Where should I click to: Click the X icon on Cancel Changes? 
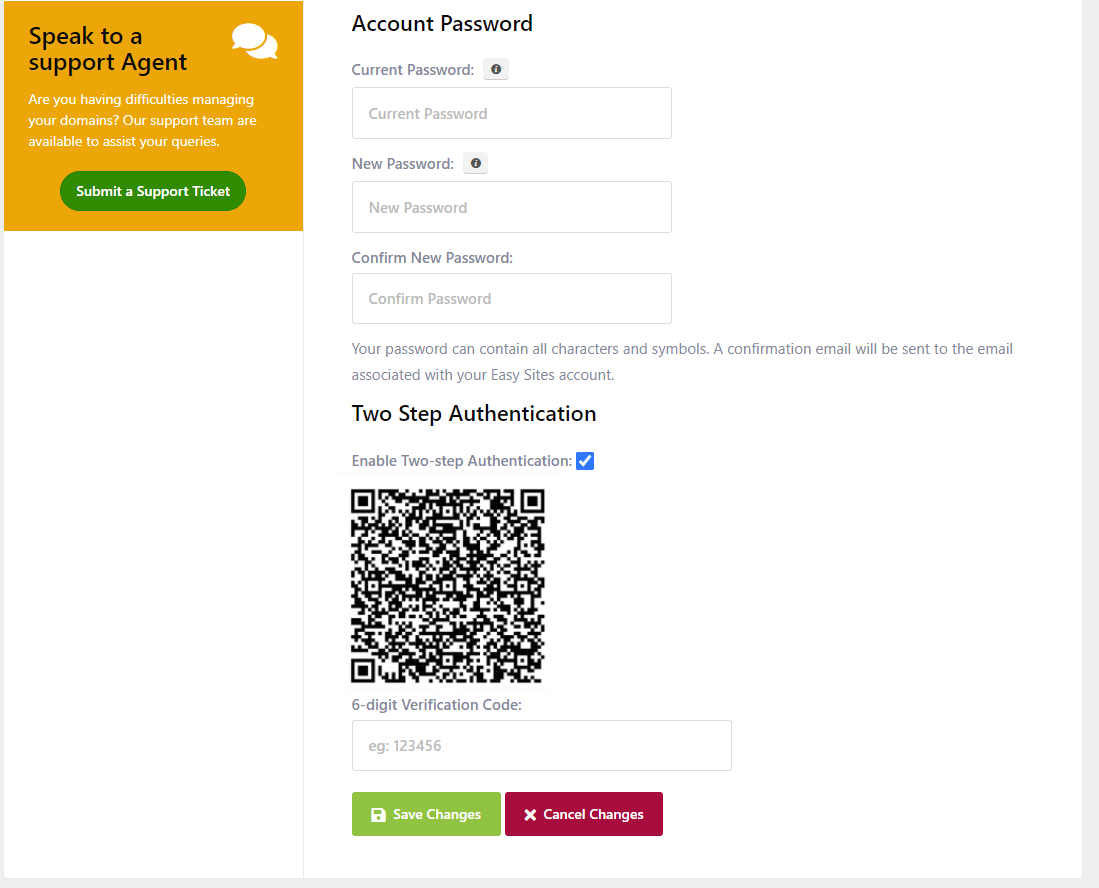[530, 814]
